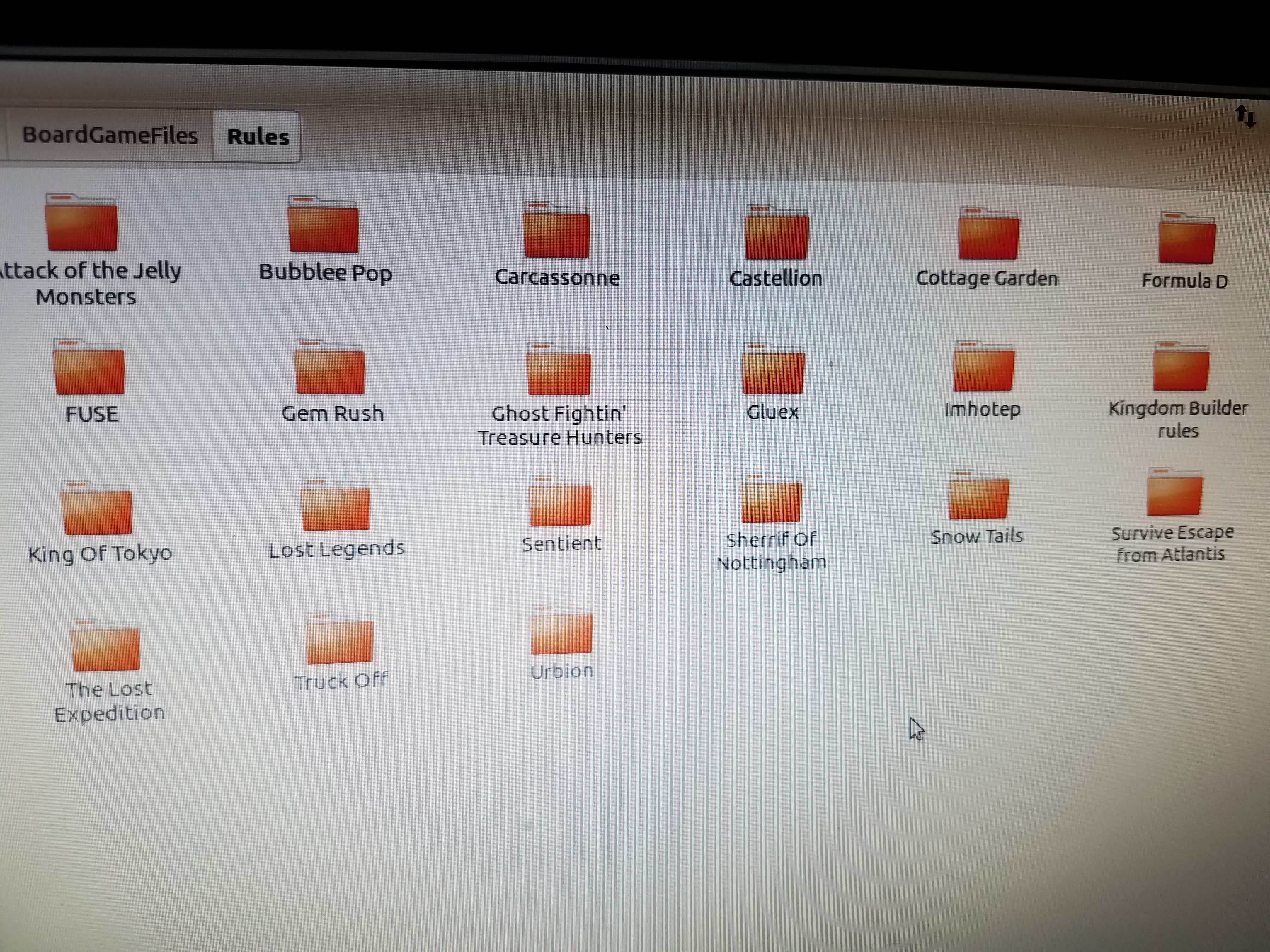Open the Formula D folder icon

pos(1187,238)
